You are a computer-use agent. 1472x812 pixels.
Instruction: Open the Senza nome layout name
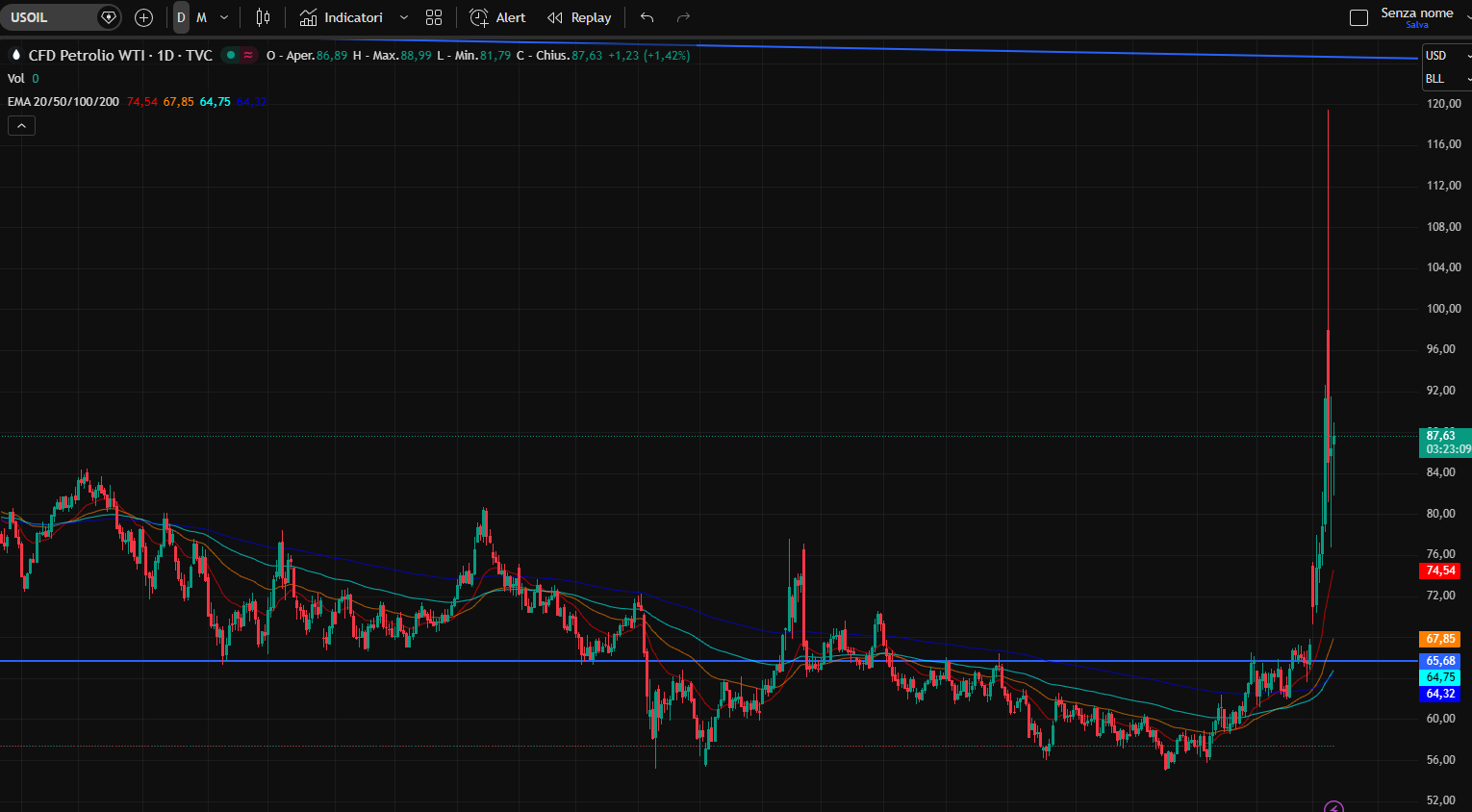point(1417,13)
